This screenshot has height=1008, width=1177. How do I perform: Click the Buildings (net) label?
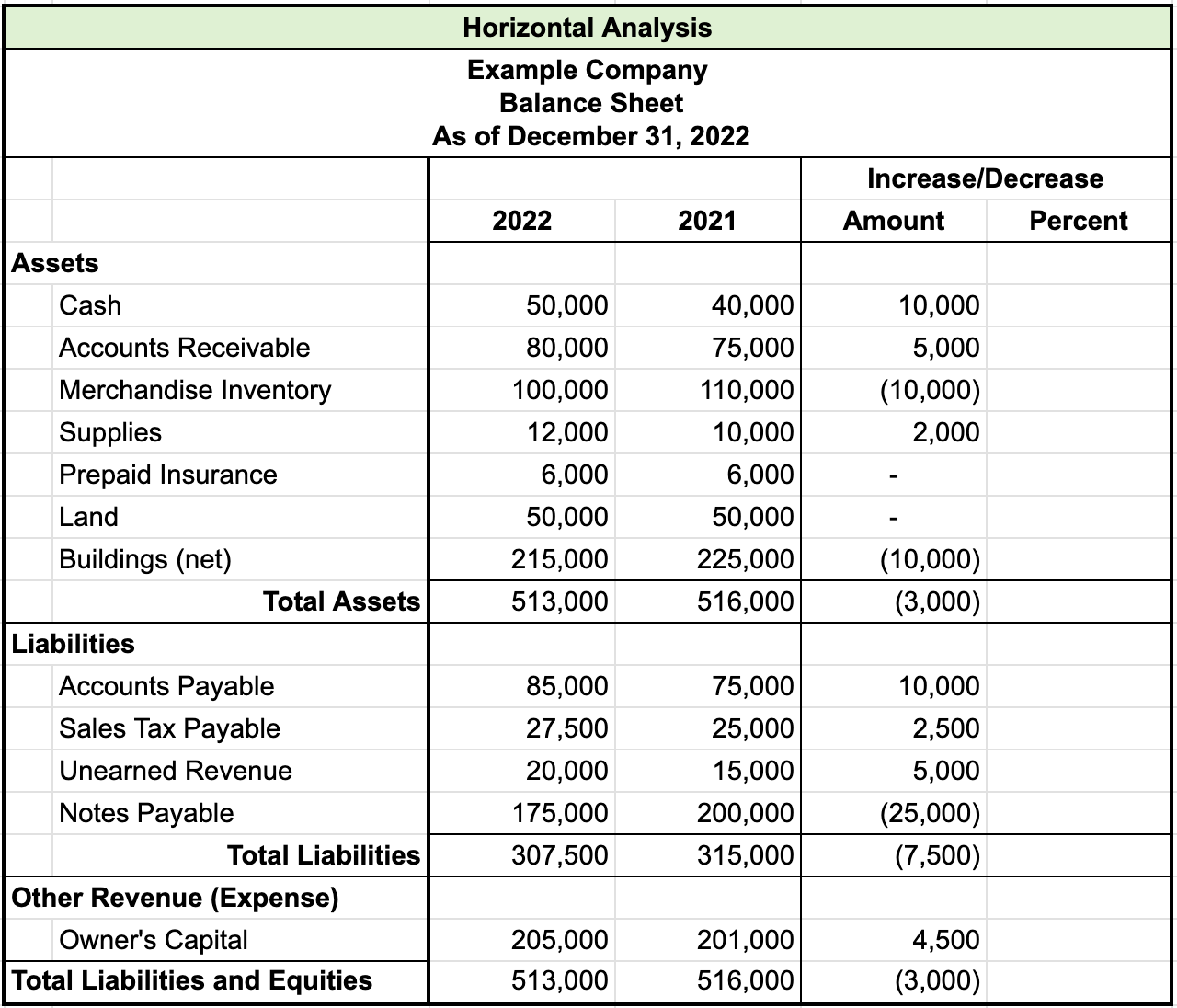point(145,559)
